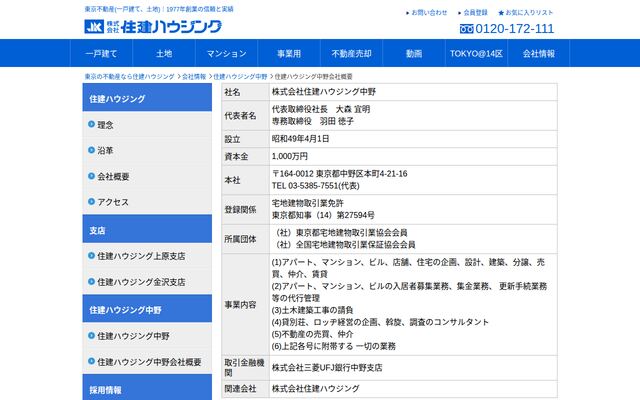The height and width of the screenshot is (400, 640).
Task: Open the アクセス sidebar link
Action: click(x=113, y=202)
